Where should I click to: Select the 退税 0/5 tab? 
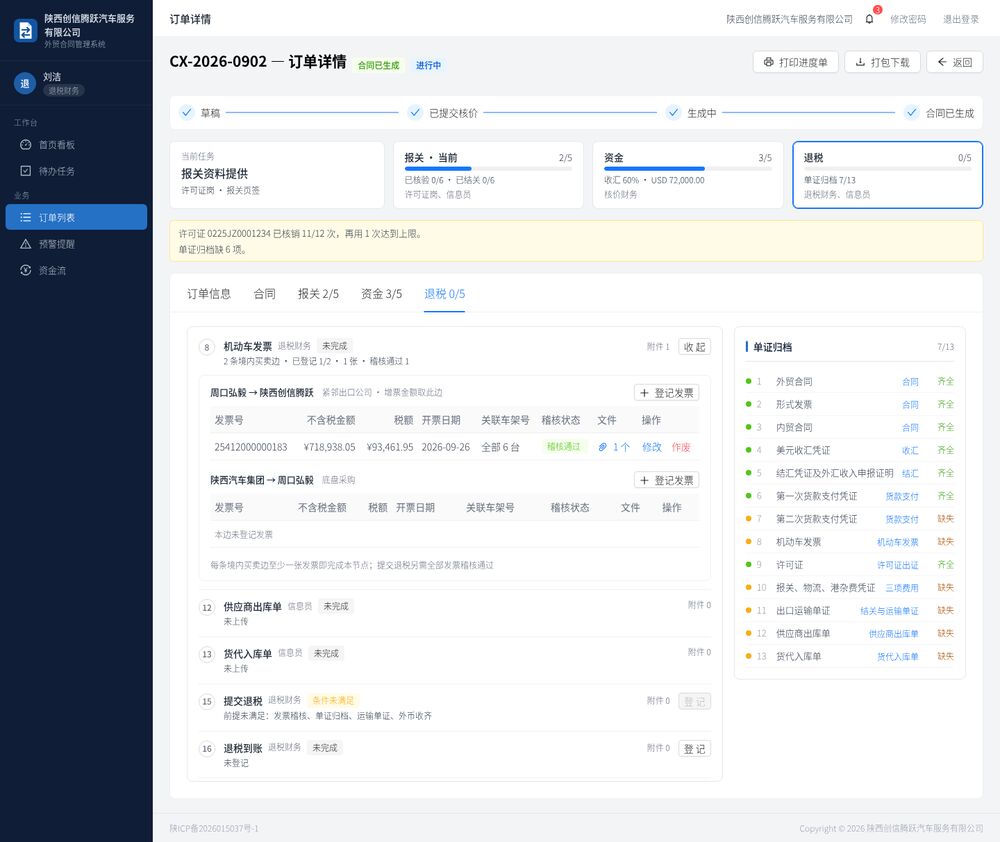(x=445, y=293)
